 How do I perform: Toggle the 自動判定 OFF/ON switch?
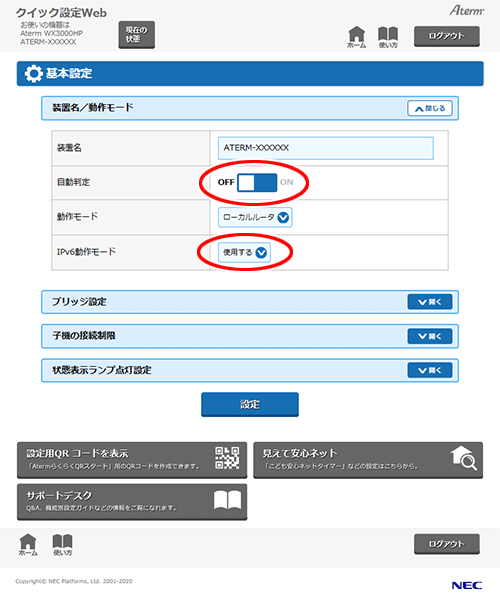257,183
